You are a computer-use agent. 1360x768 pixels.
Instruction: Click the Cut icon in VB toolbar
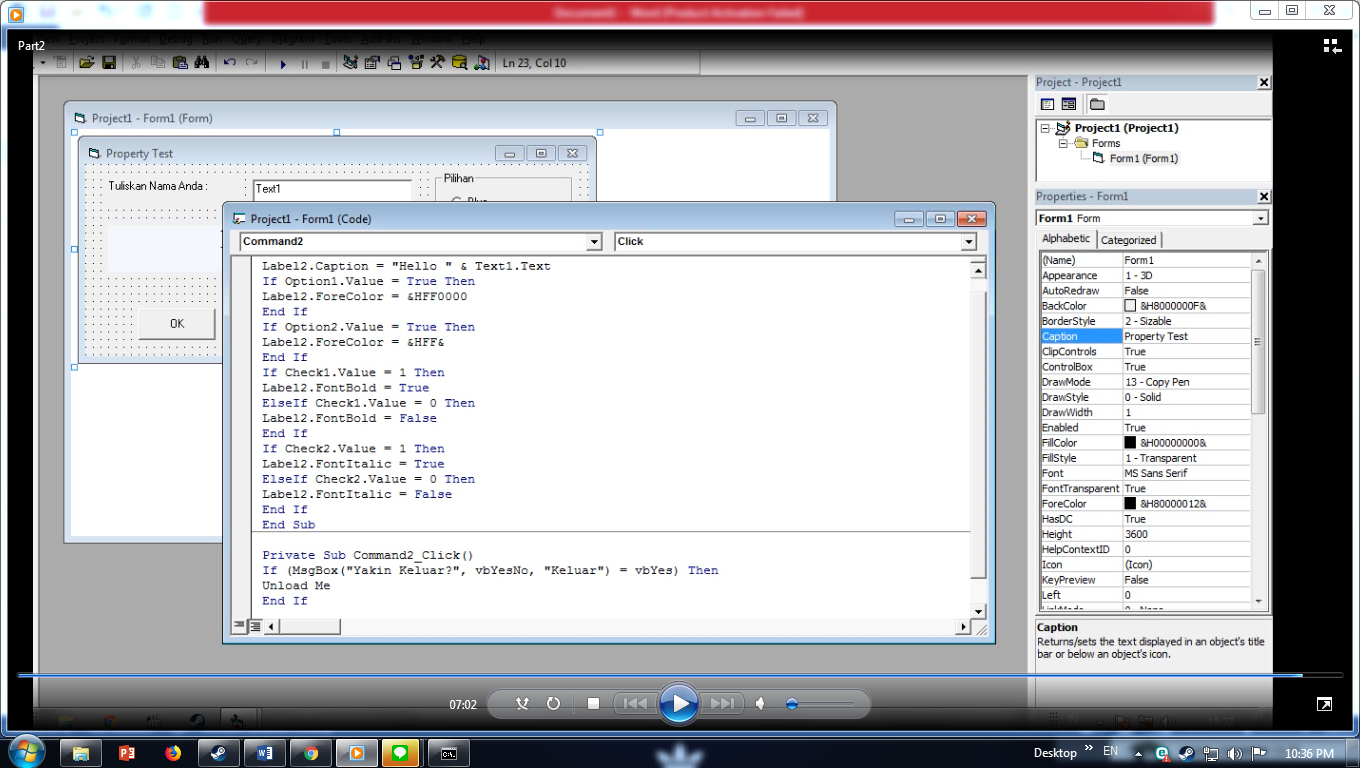136,63
